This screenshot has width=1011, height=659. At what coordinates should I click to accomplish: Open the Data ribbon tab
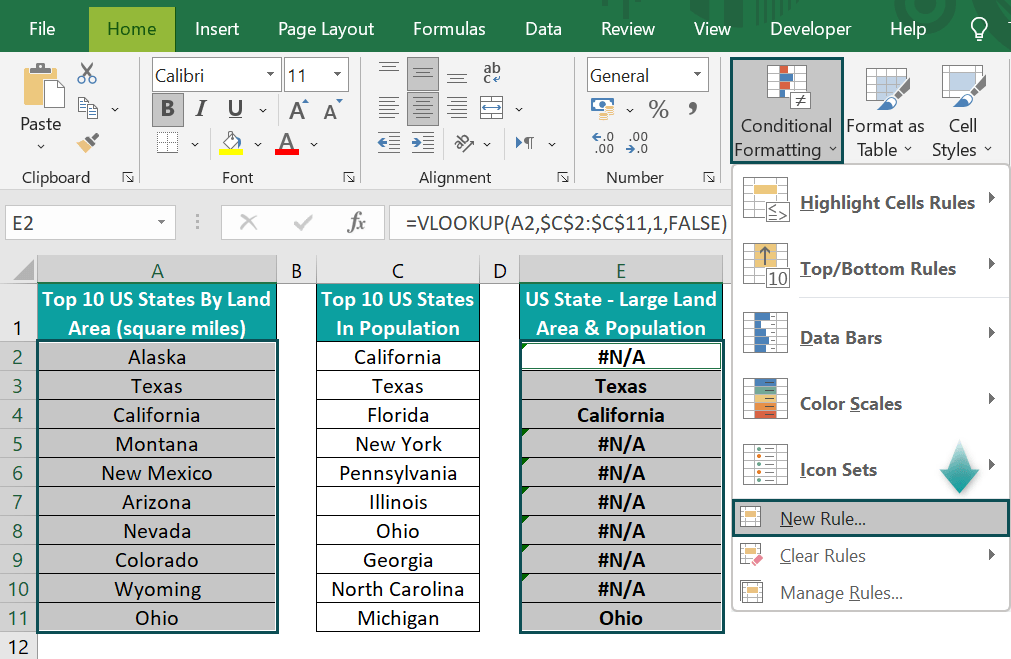click(543, 28)
